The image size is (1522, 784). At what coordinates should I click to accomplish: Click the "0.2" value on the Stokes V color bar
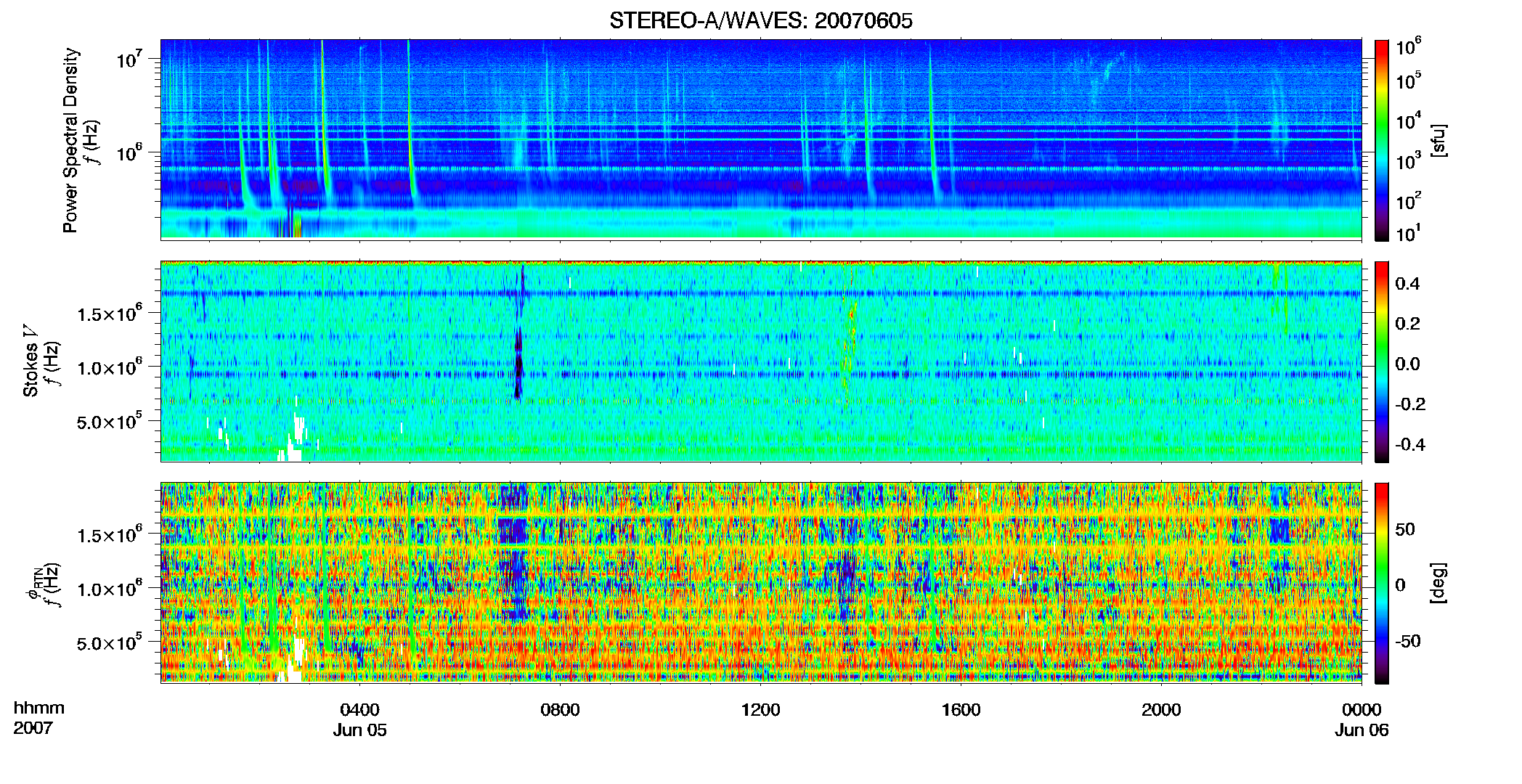click(1407, 324)
